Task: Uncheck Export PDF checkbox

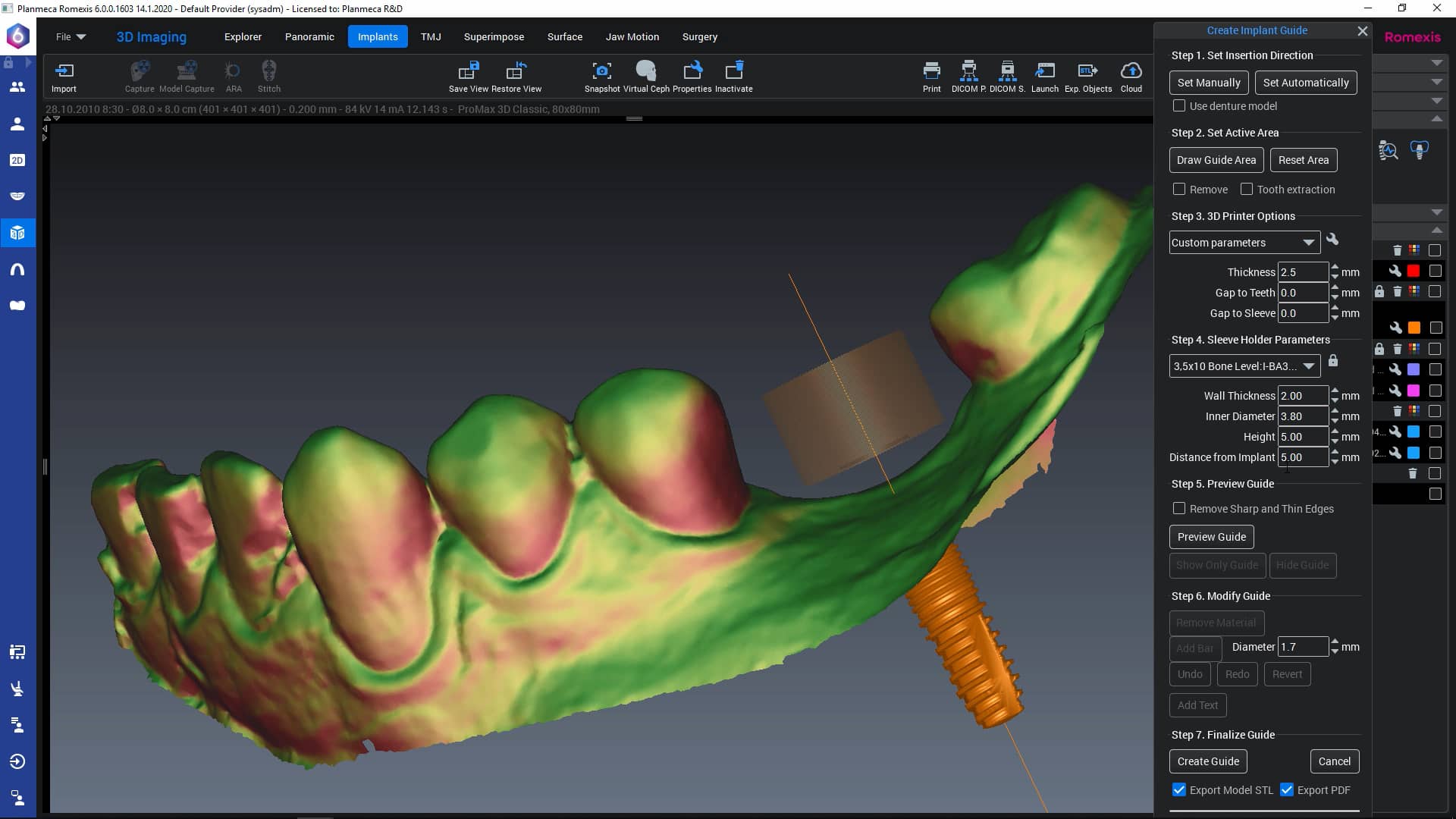Action: coord(1287,790)
